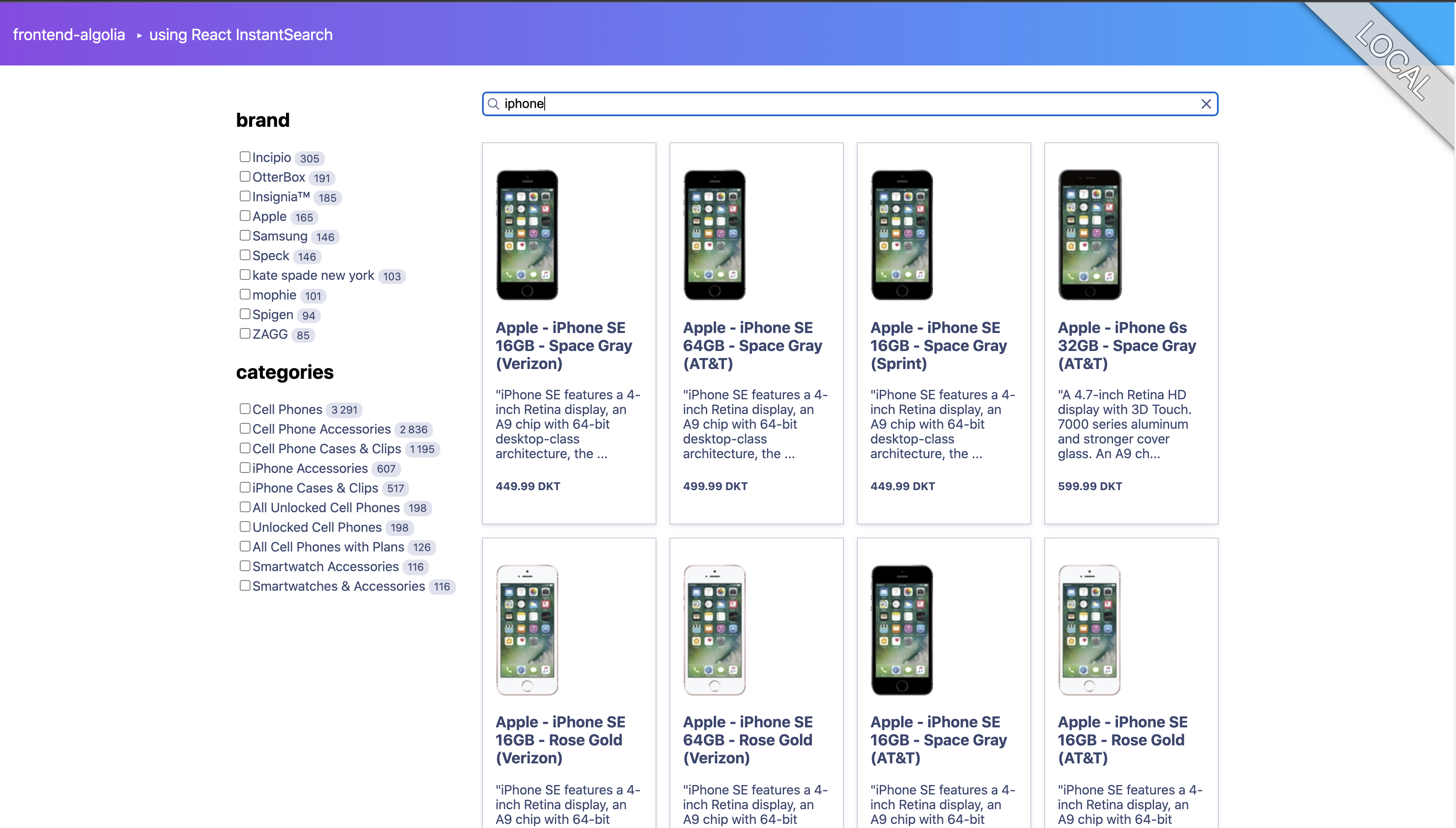
Task: Check Unlocked Cell Phones category
Action: pyautogui.click(x=245, y=526)
